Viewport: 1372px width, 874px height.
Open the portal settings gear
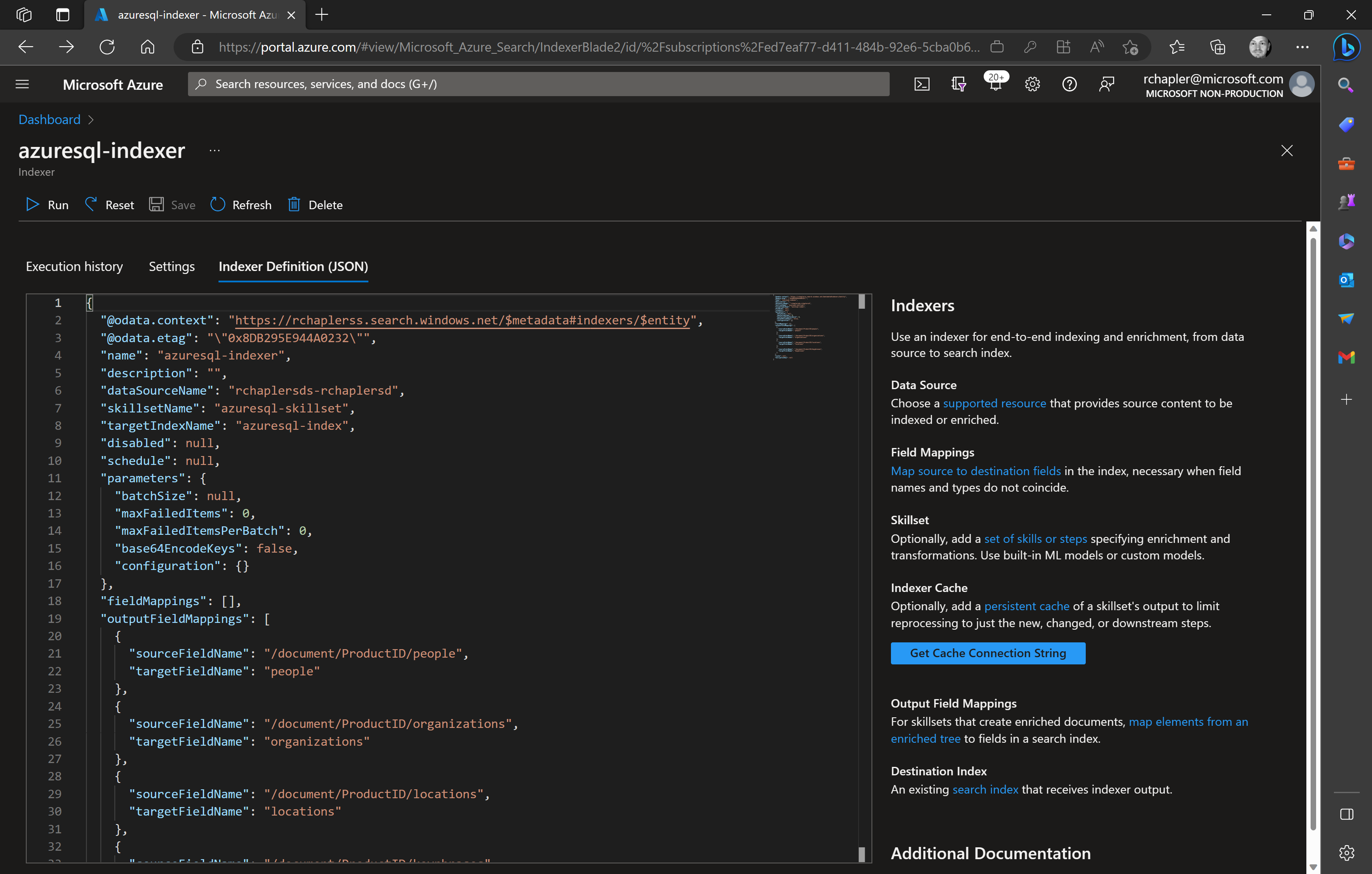[1032, 84]
